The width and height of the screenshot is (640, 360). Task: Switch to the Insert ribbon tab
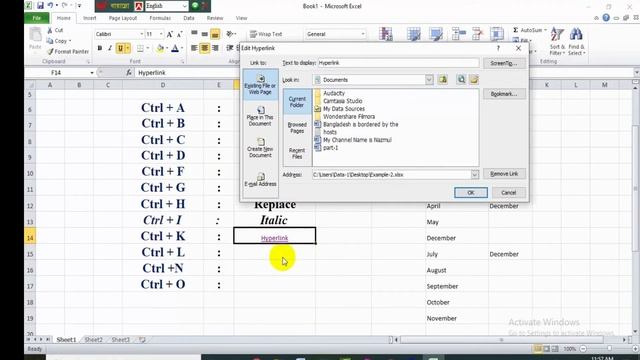89,18
